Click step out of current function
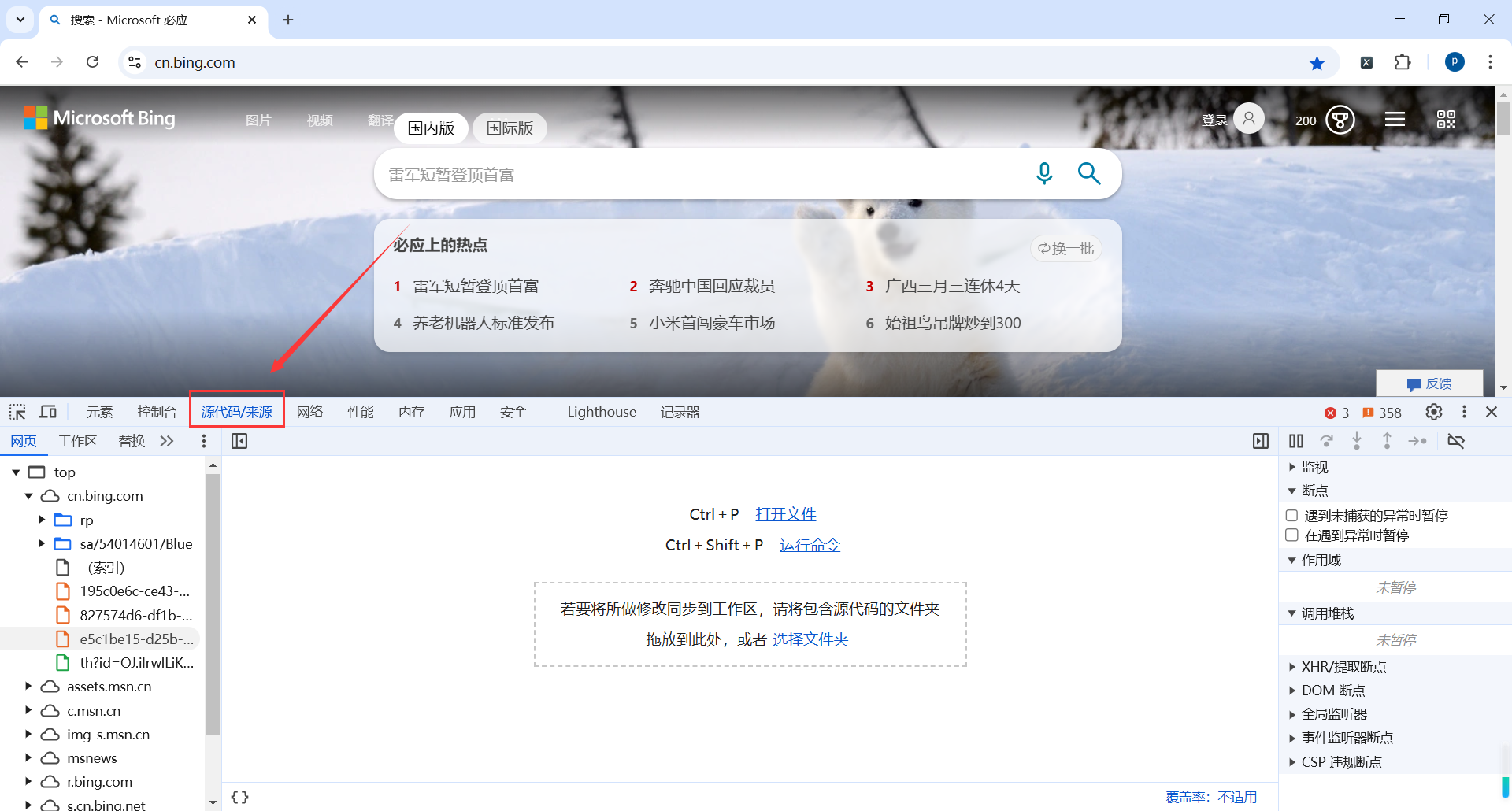 click(1387, 441)
